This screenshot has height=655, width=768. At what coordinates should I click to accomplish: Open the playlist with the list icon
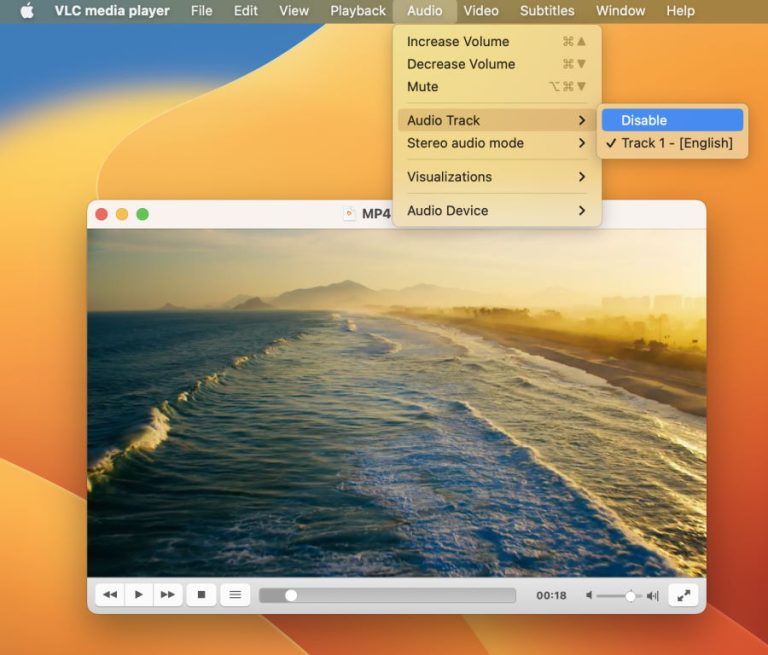coord(235,595)
